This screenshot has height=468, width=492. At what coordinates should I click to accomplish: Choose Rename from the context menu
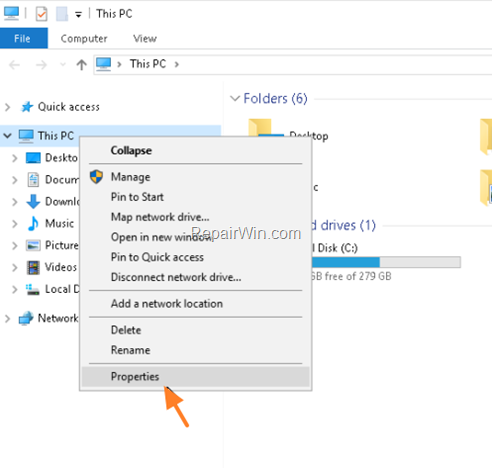pyautogui.click(x=195, y=350)
